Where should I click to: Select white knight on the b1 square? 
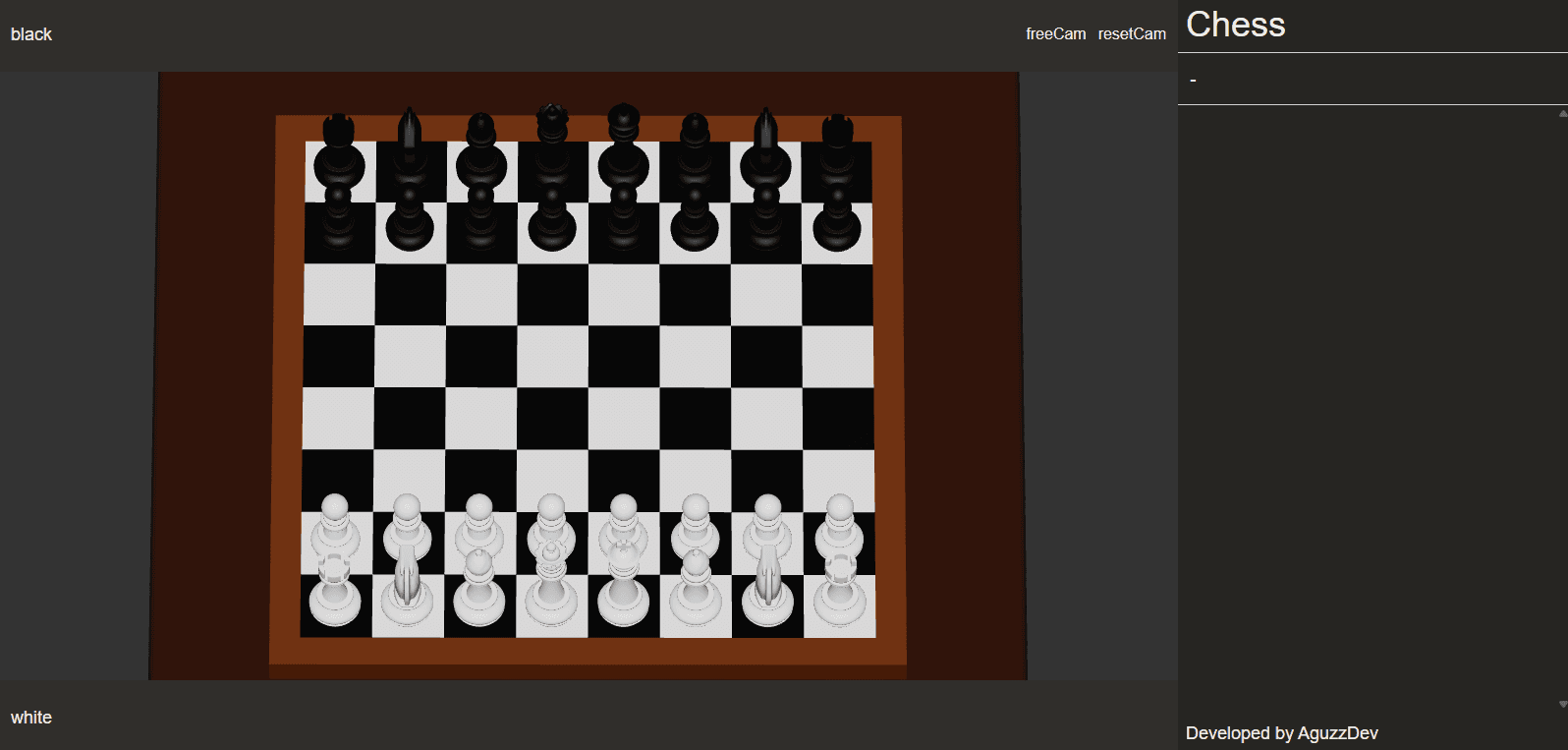(408, 593)
